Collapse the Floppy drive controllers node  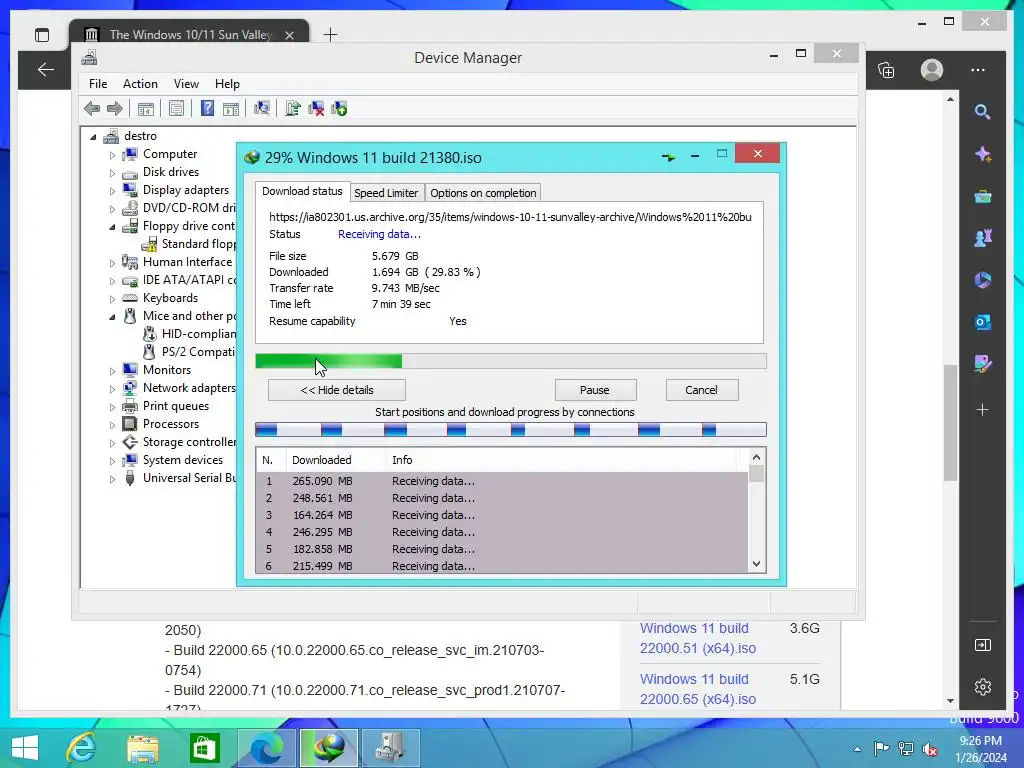click(x=112, y=227)
